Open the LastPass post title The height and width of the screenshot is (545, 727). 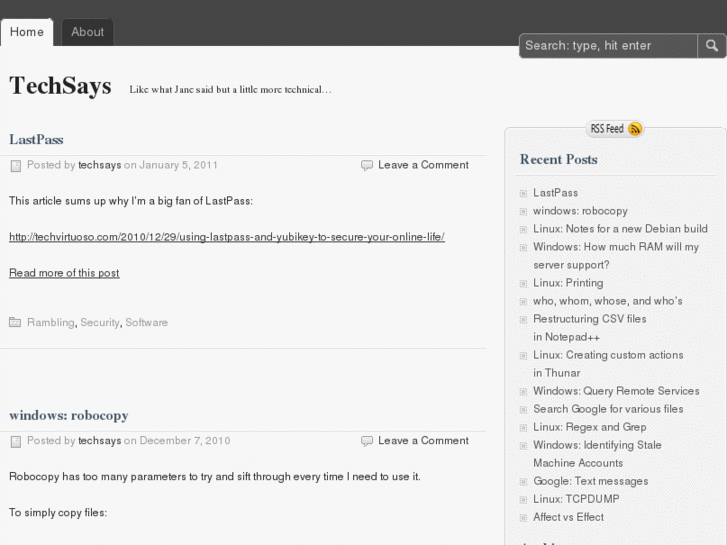pos(36,139)
